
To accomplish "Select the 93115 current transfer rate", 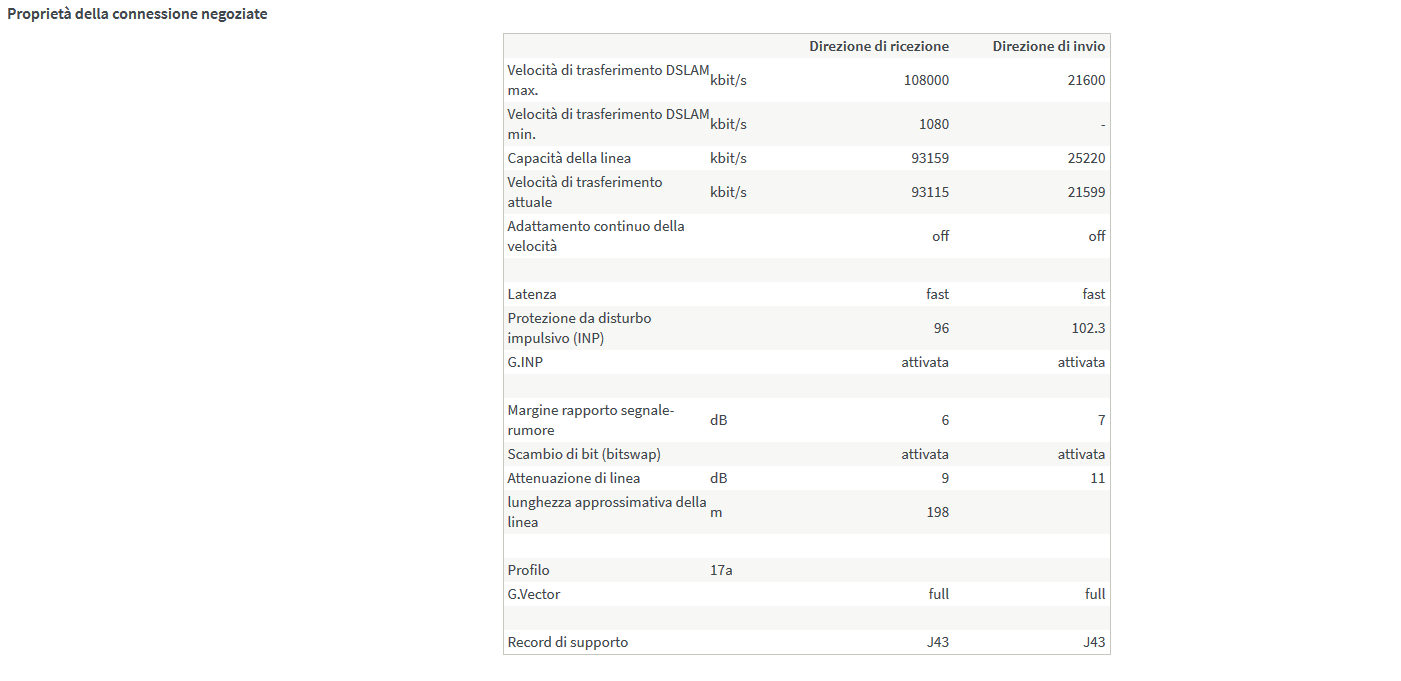I will [x=930, y=192].
